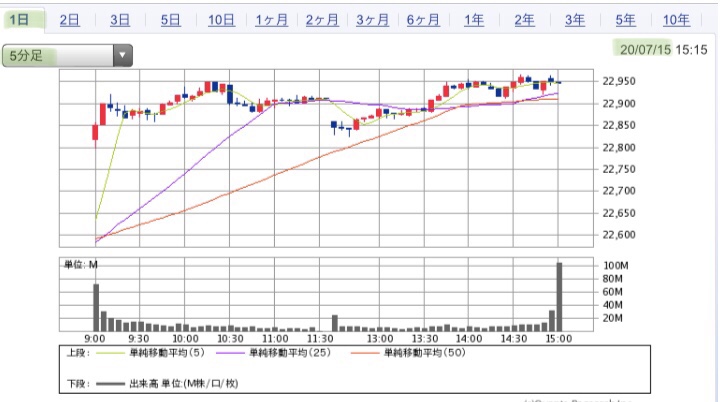
Task: Click the gray bar swatch for 出来高
Action: pyautogui.click(x=110, y=384)
